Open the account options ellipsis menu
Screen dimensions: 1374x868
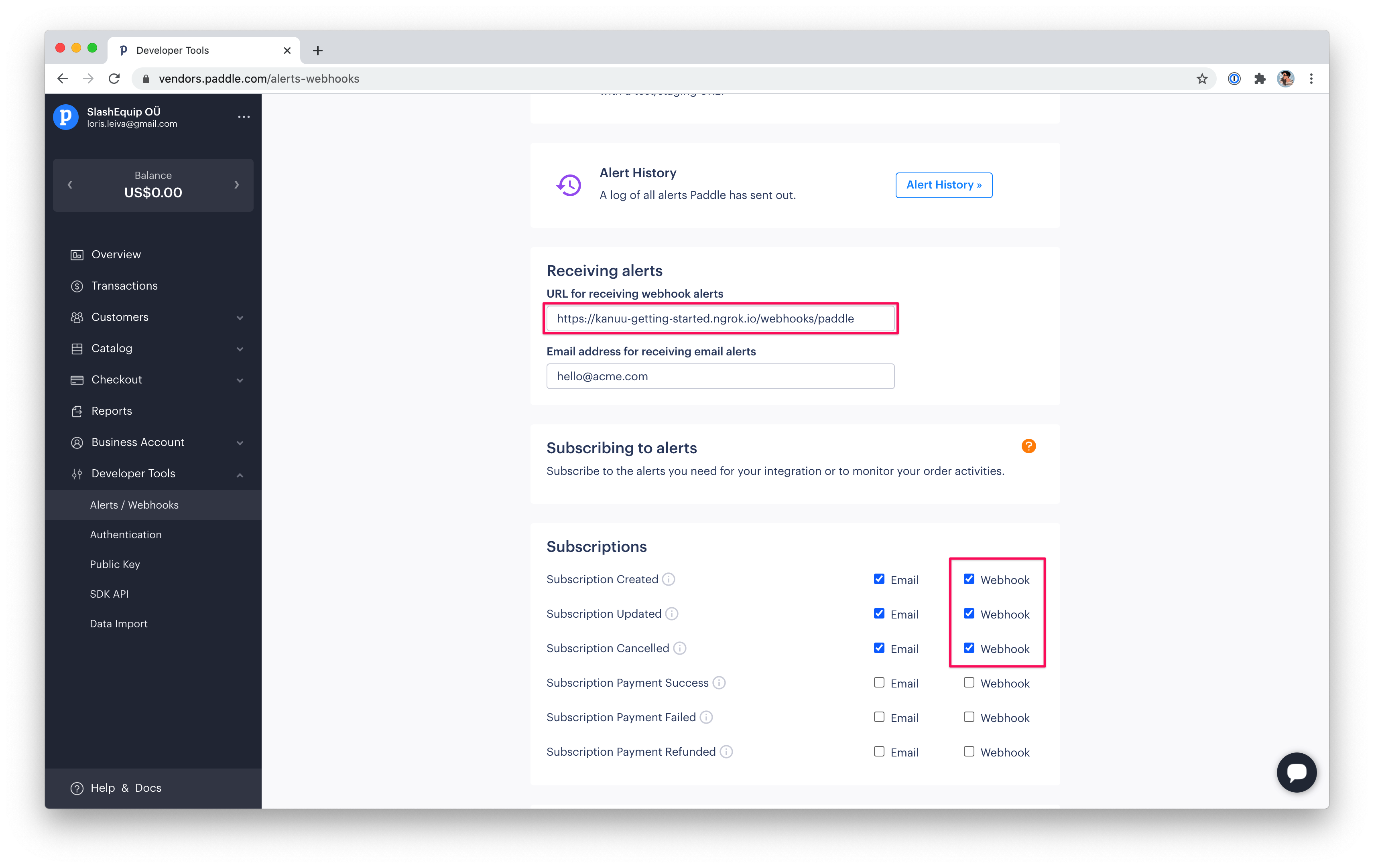coord(244,117)
